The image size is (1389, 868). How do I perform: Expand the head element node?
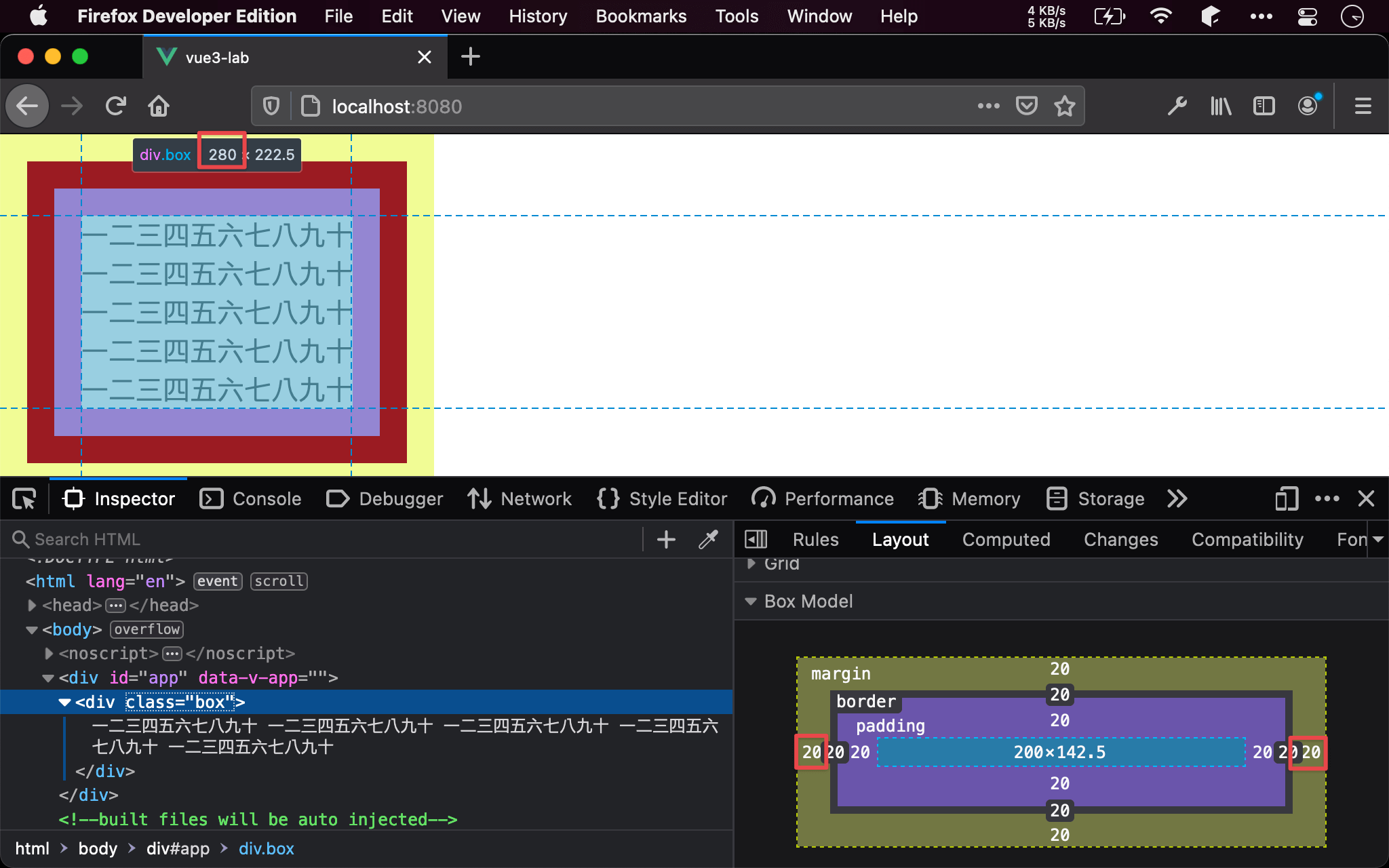click(x=32, y=605)
